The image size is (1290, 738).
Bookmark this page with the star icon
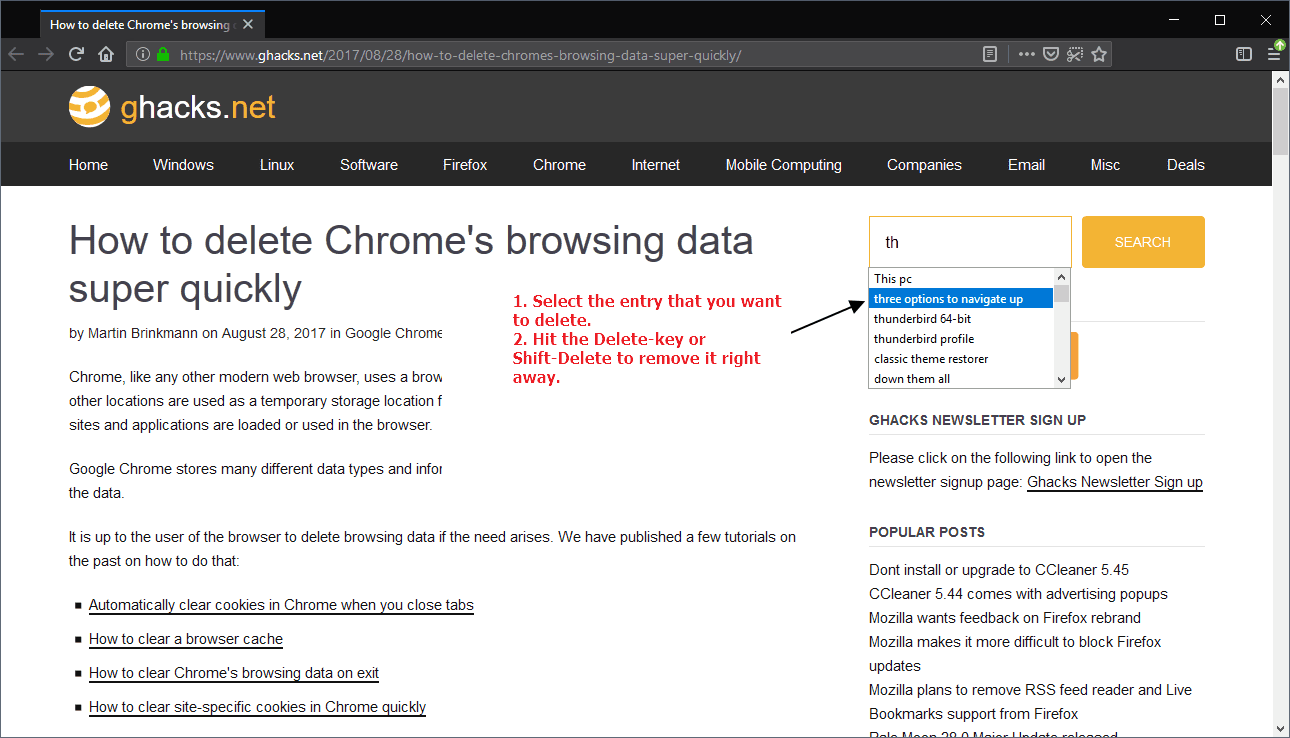(1098, 54)
